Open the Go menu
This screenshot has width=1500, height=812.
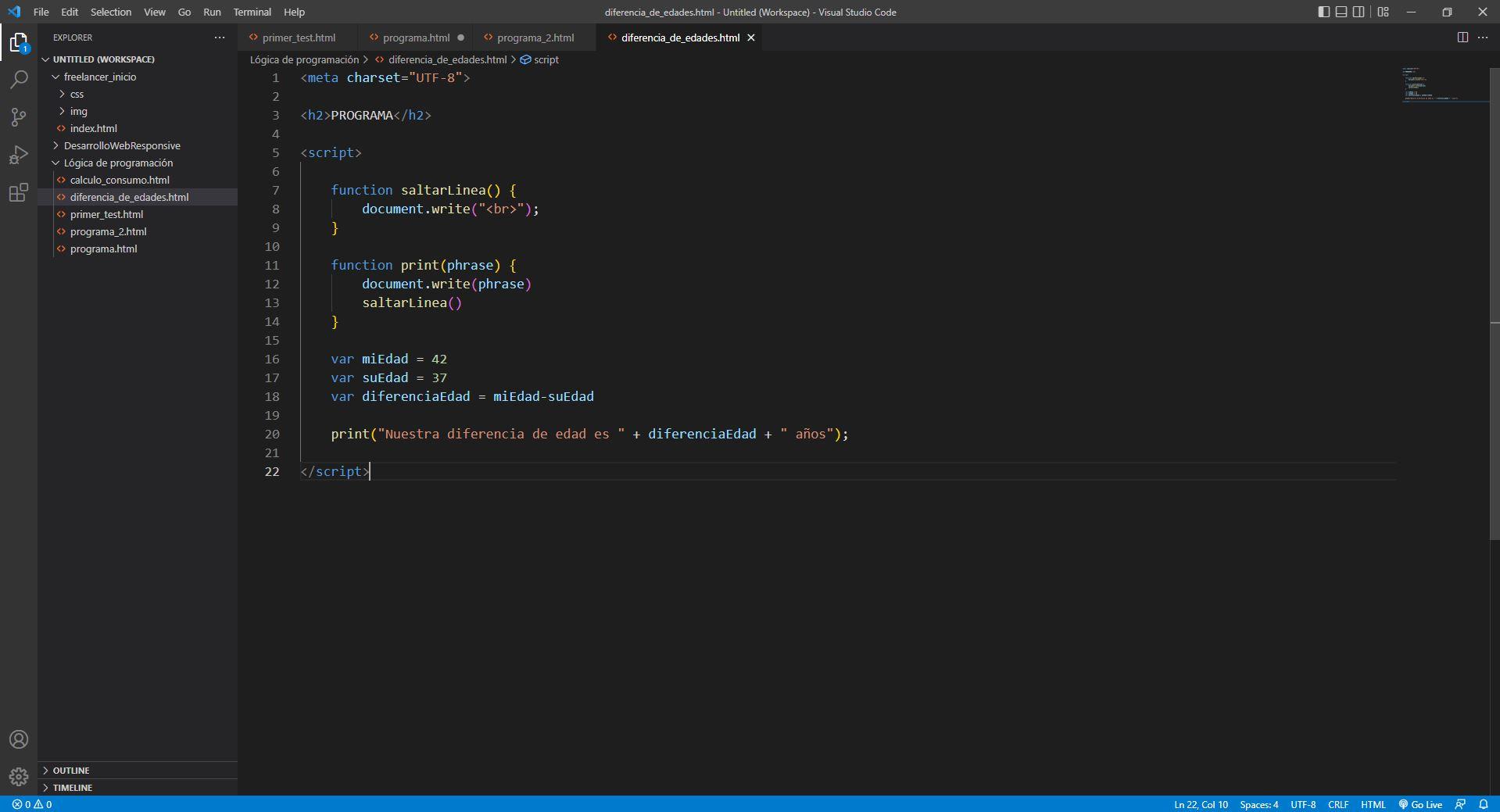pos(184,12)
